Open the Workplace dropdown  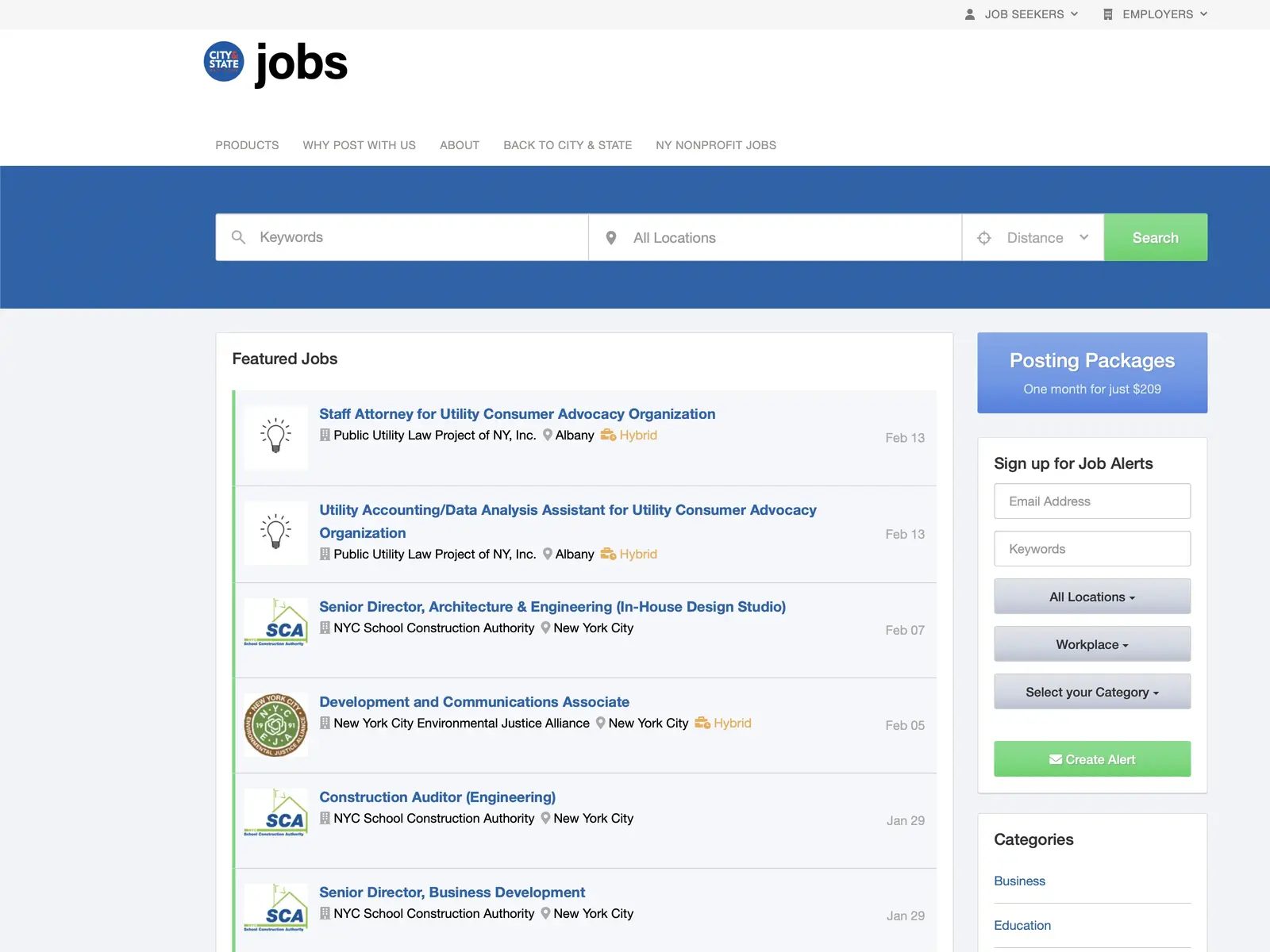pyautogui.click(x=1092, y=644)
